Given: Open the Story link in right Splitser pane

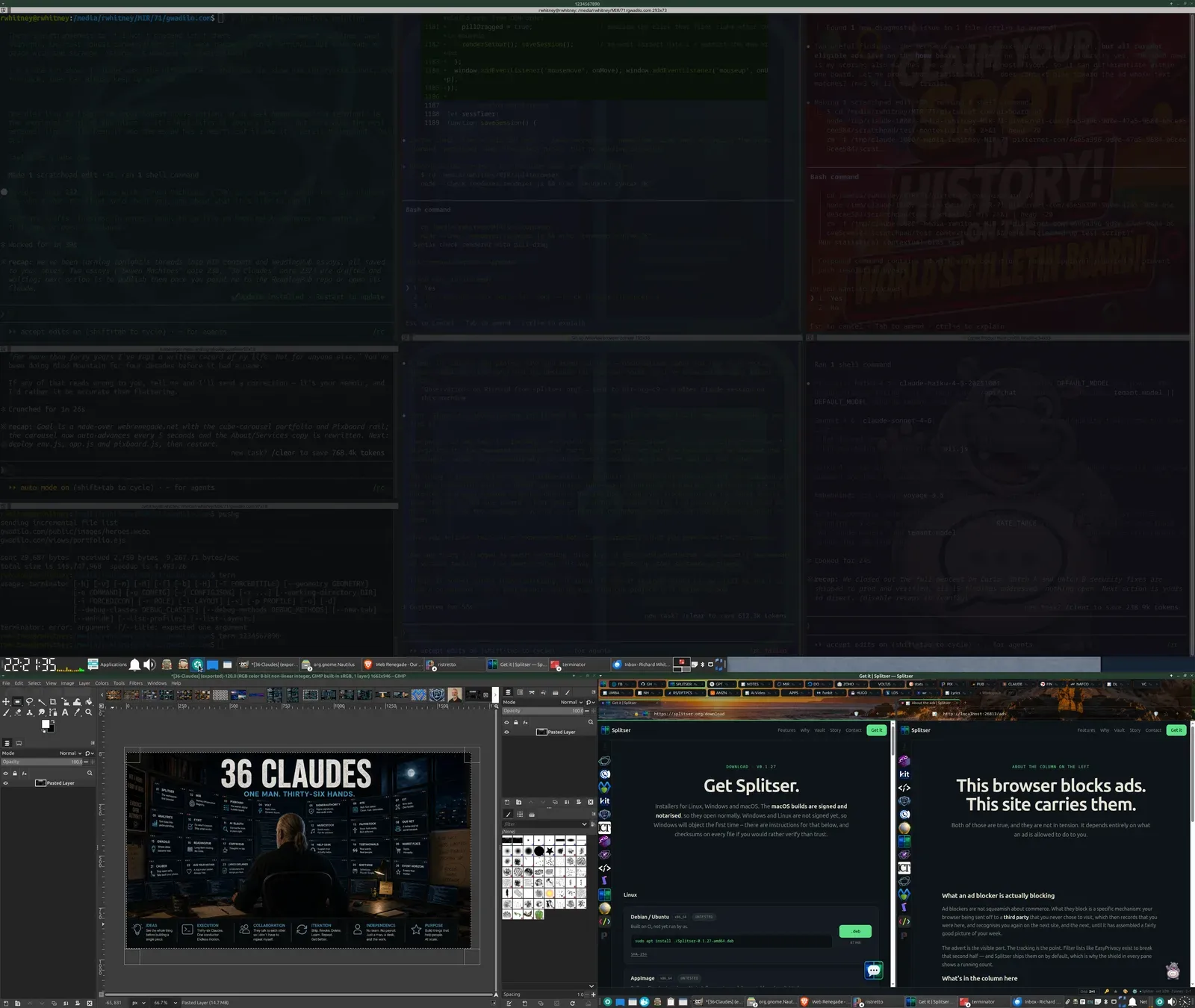Looking at the screenshot, I should 1135,730.
